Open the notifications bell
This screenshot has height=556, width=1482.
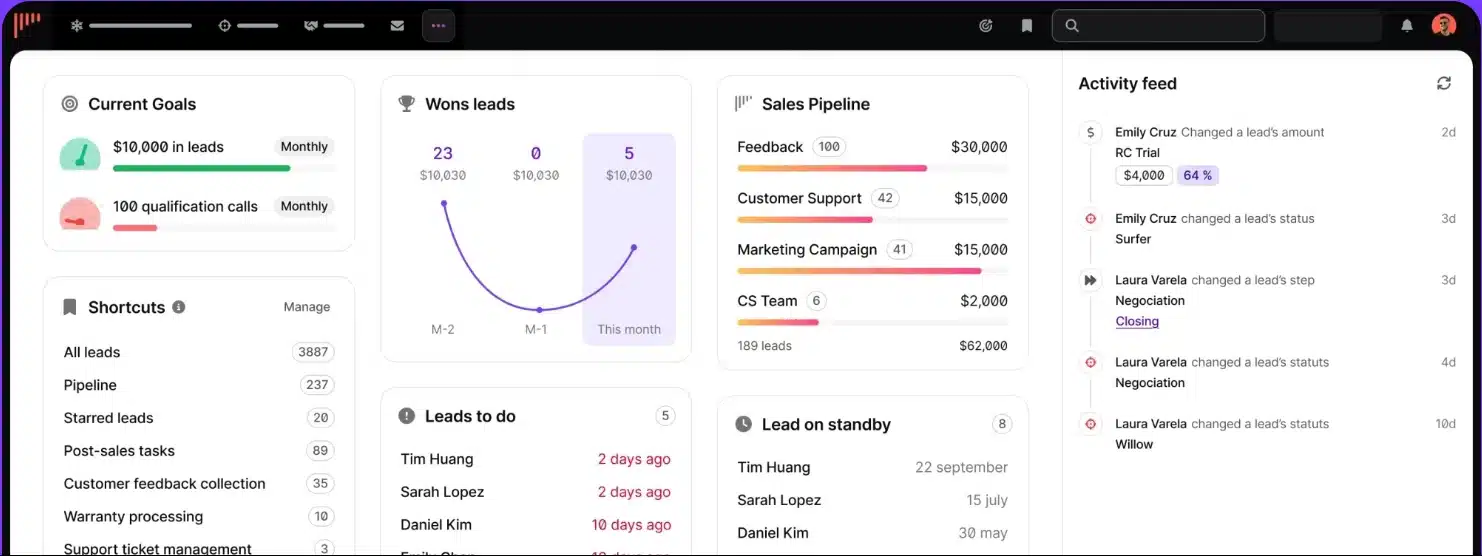point(1407,26)
